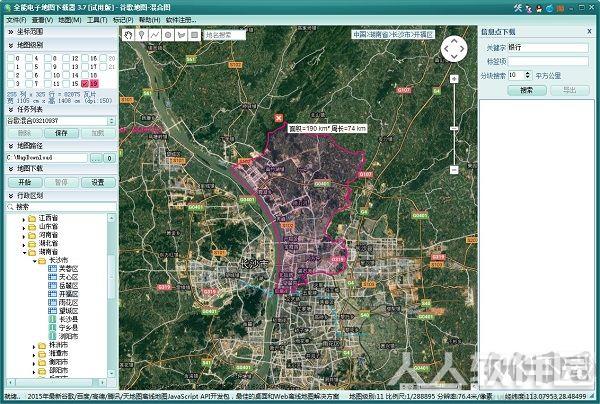Check map level 7 checkbox
Screen dimensions: 600x404
click(29, 83)
